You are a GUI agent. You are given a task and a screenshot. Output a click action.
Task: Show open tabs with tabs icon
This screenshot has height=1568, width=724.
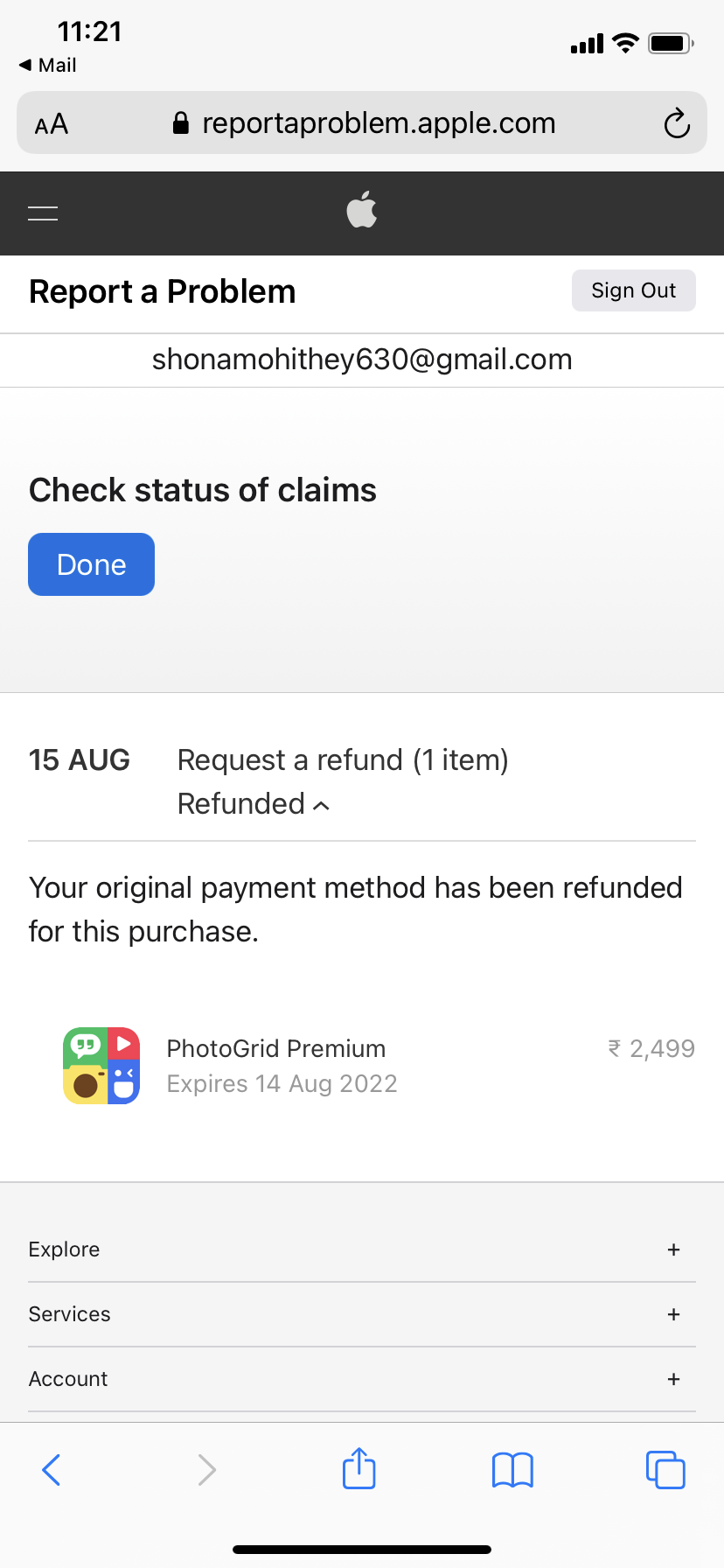(665, 1470)
